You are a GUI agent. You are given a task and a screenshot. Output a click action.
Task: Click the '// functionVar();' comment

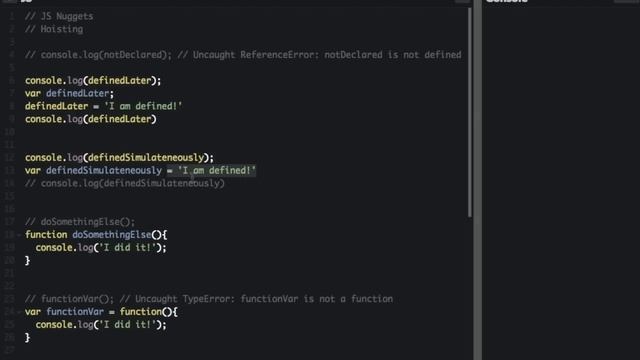coord(70,299)
